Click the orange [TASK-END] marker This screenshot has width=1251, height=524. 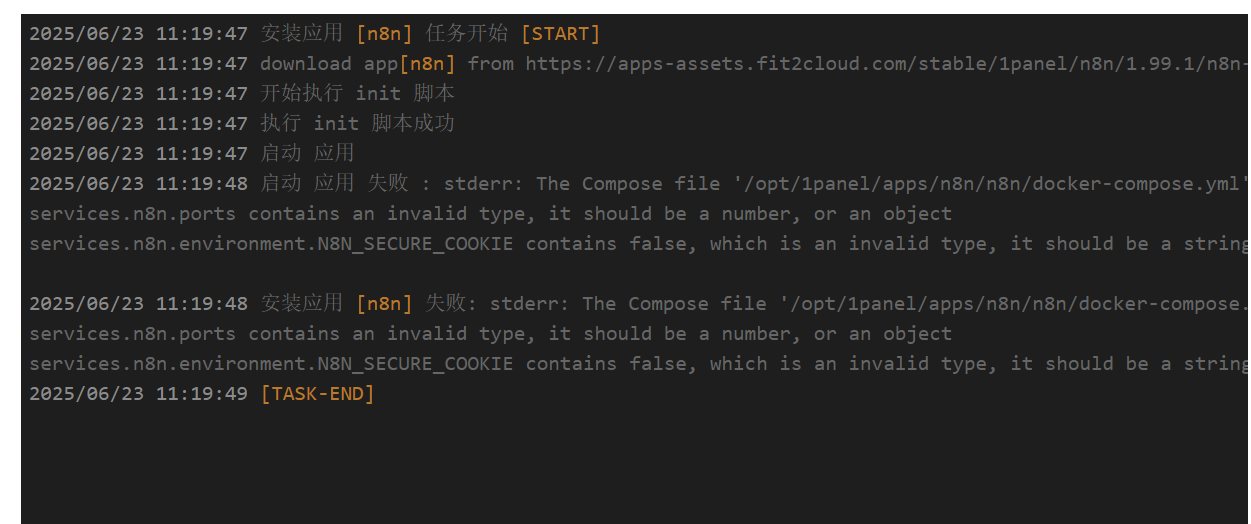(x=317, y=394)
